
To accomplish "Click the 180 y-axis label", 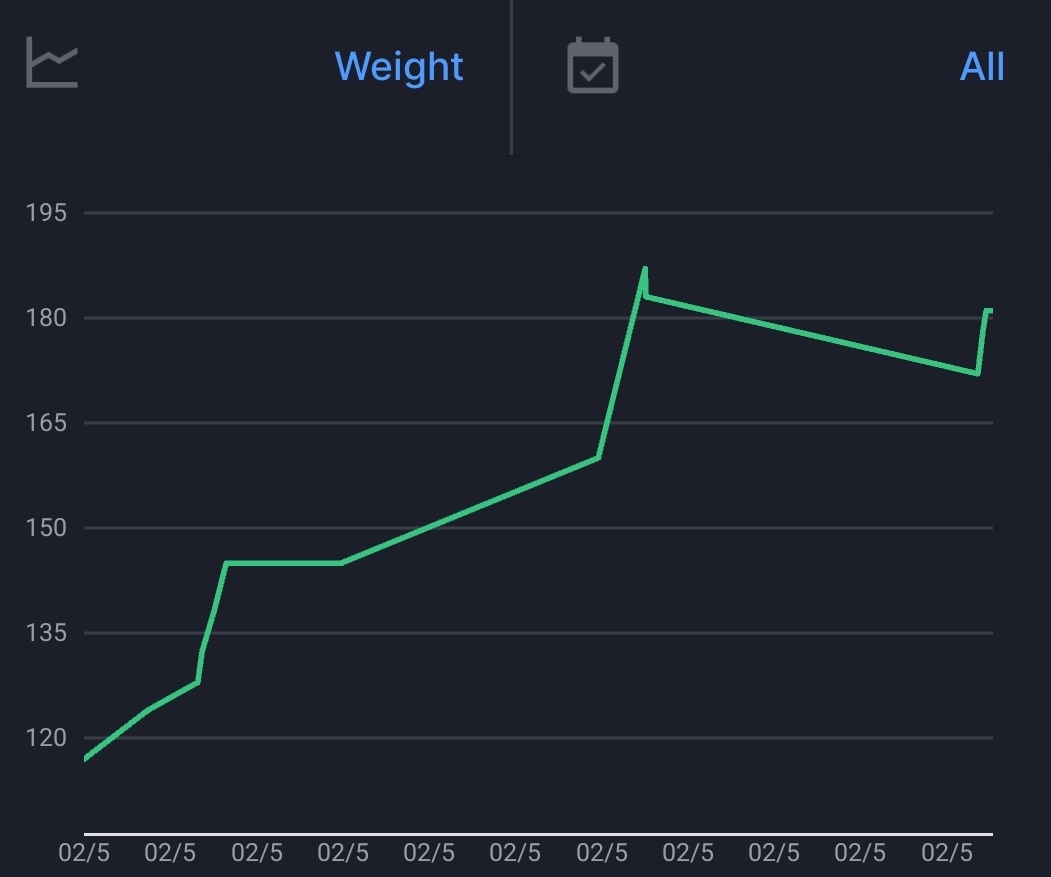I will 46,318.
